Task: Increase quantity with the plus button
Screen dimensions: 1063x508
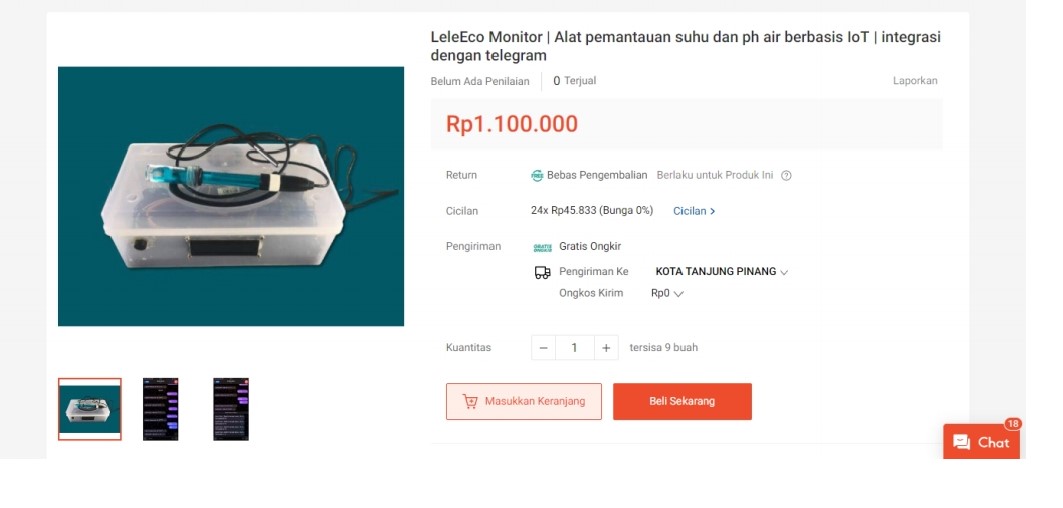Action: coord(606,348)
